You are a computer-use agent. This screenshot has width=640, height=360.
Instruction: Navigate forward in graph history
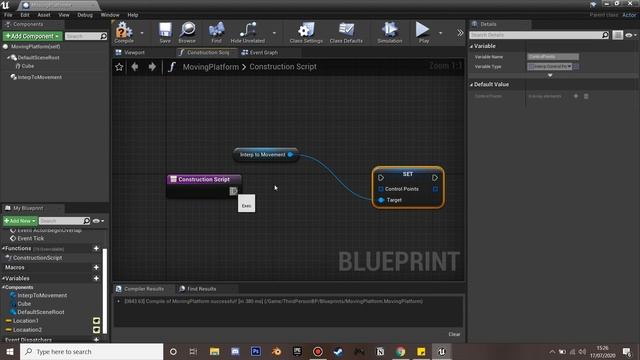point(152,67)
